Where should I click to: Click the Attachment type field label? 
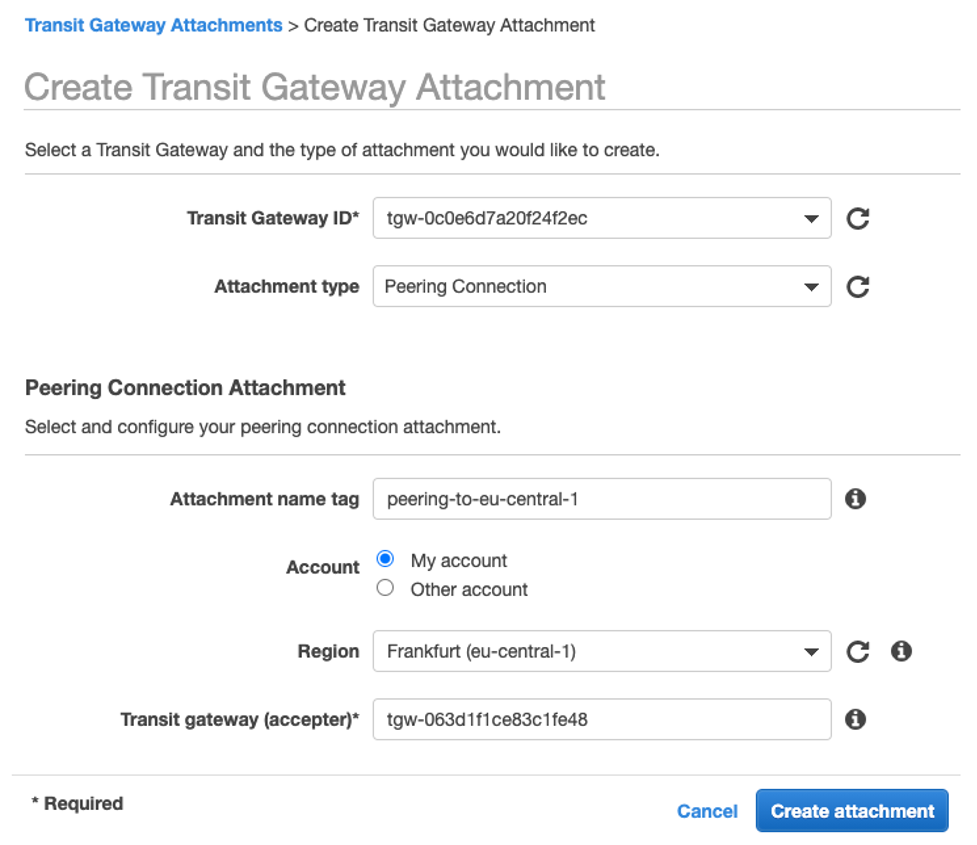[286, 287]
